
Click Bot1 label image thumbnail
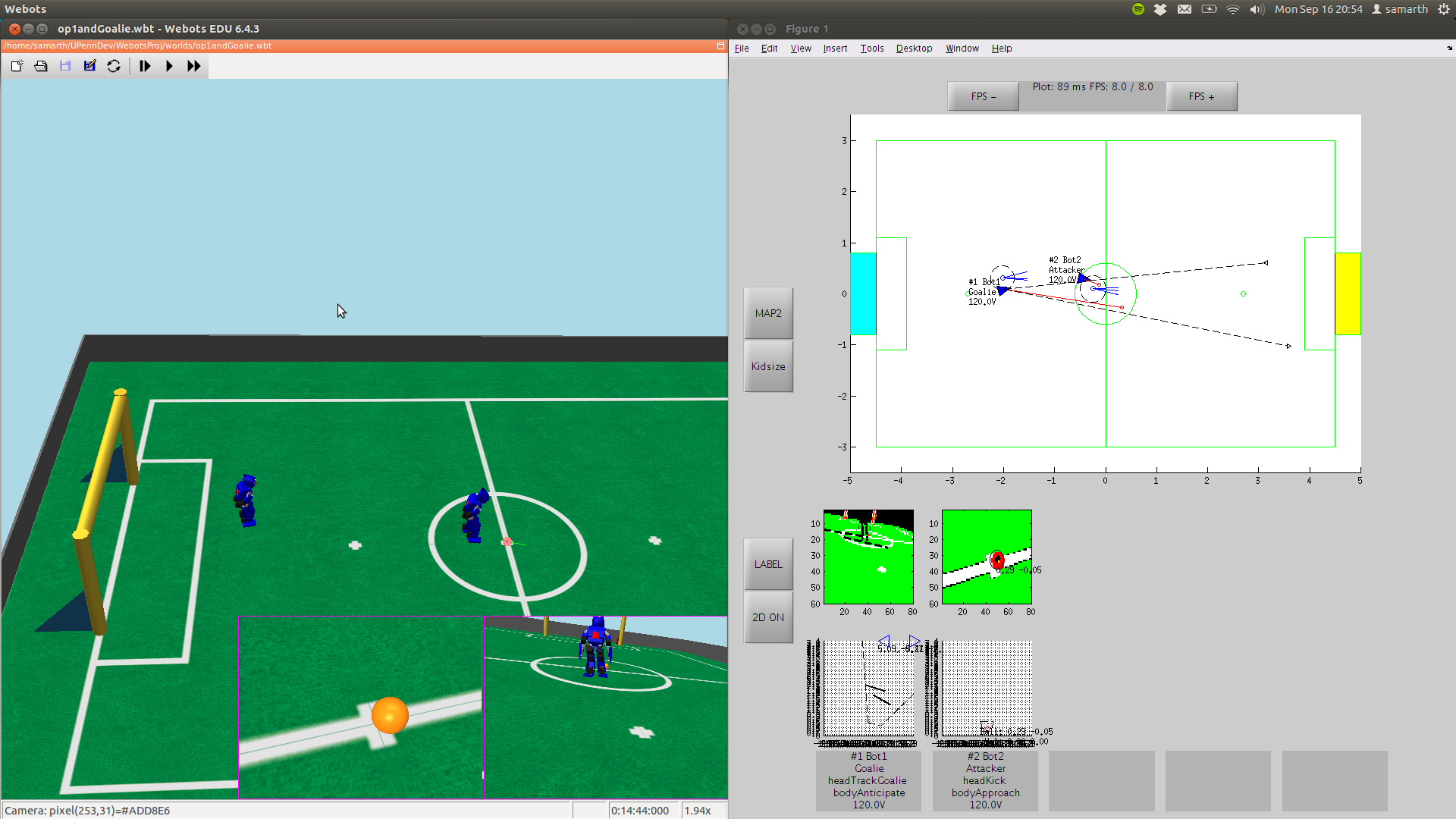coord(868,557)
